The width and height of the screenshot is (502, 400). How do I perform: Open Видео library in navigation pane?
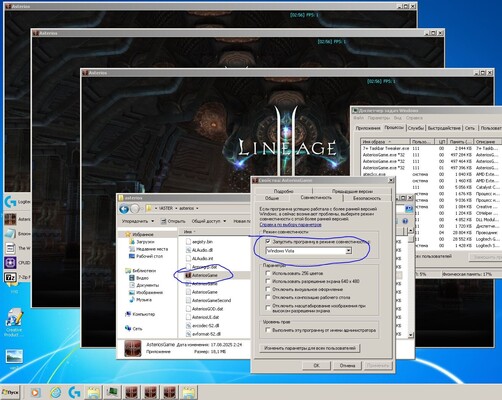[142, 278]
